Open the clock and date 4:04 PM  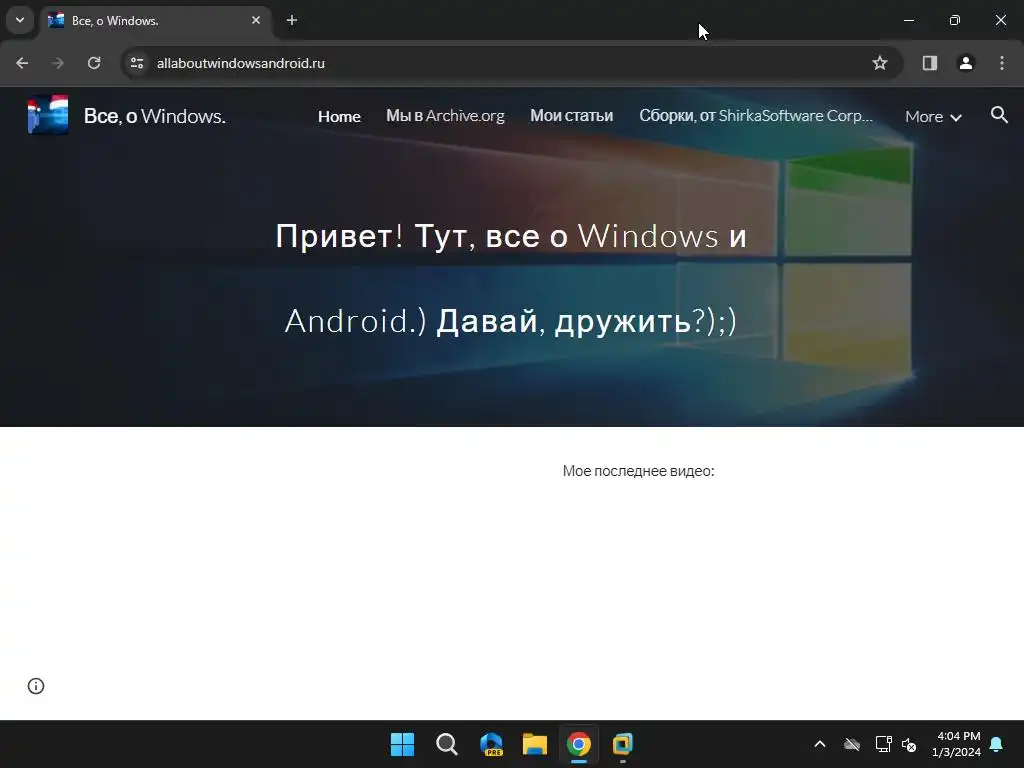click(x=957, y=744)
